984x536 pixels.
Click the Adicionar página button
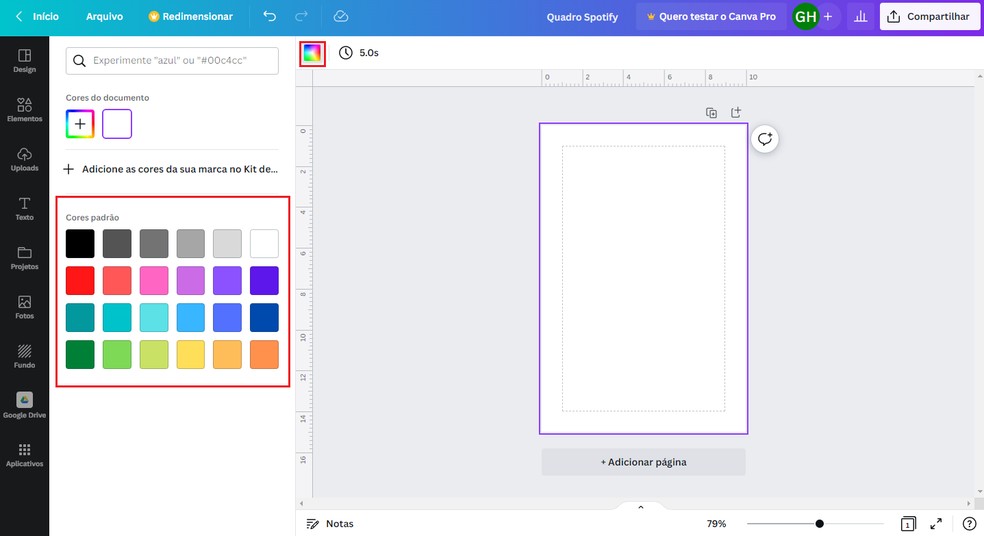coord(643,462)
